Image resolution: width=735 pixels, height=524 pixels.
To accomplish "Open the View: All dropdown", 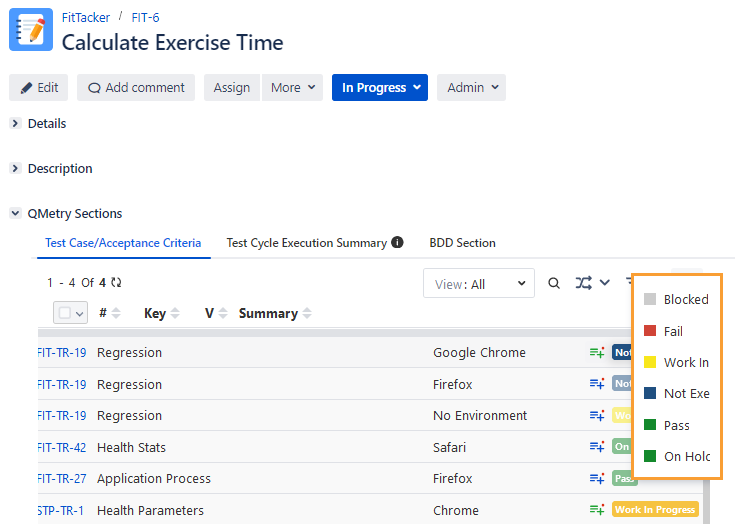I will click(479, 283).
